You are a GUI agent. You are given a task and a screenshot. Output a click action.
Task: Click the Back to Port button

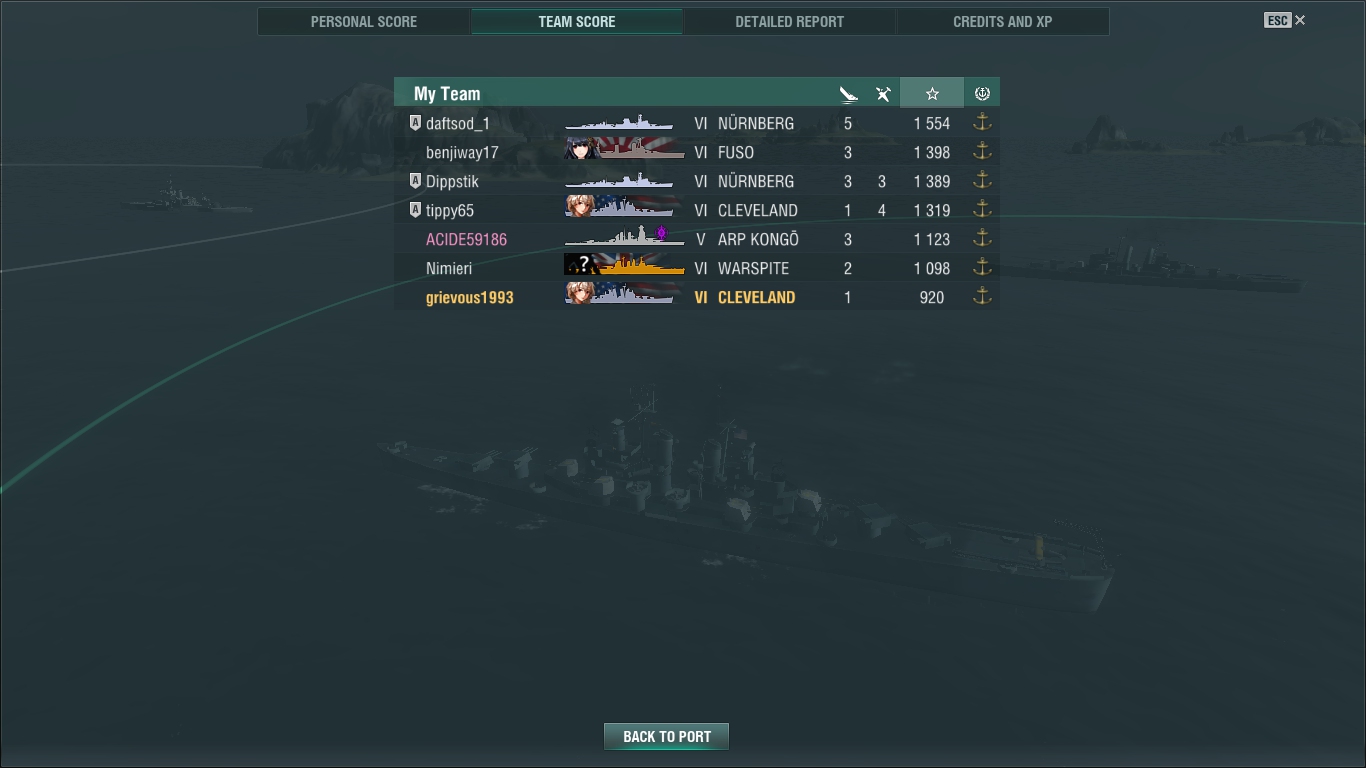pos(666,736)
